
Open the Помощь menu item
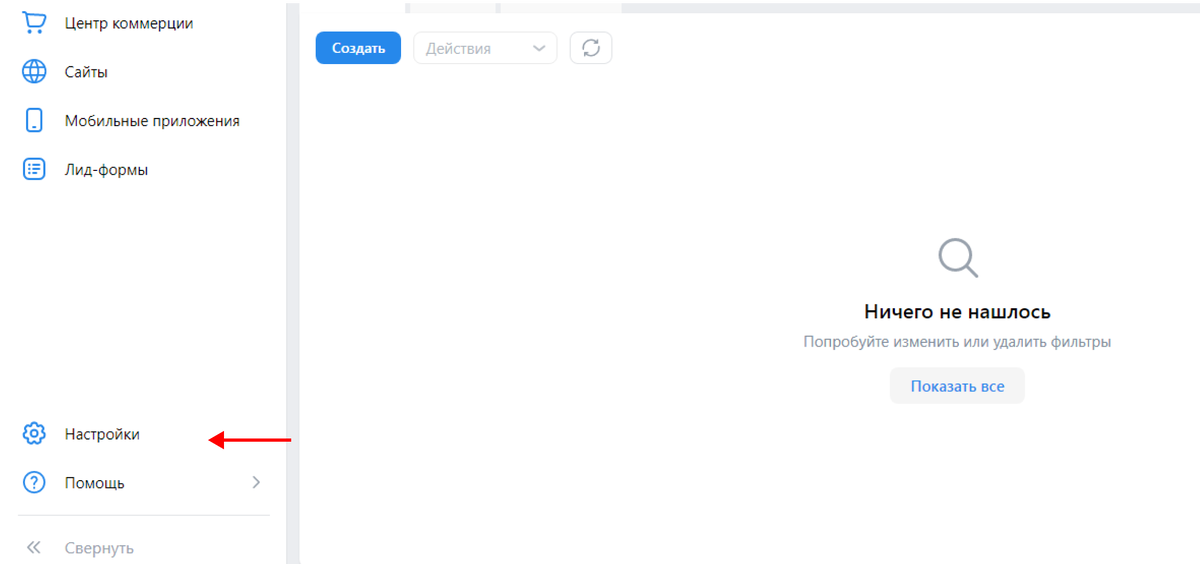tap(95, 483)
